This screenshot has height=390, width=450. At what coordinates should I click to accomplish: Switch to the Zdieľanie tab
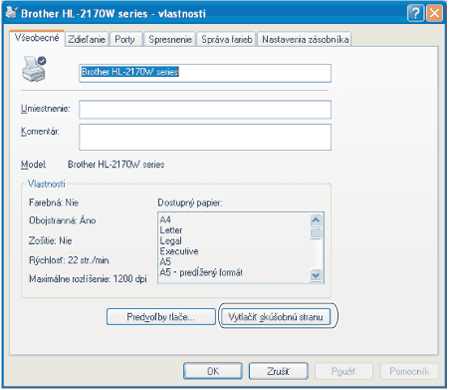coord(87,39)
